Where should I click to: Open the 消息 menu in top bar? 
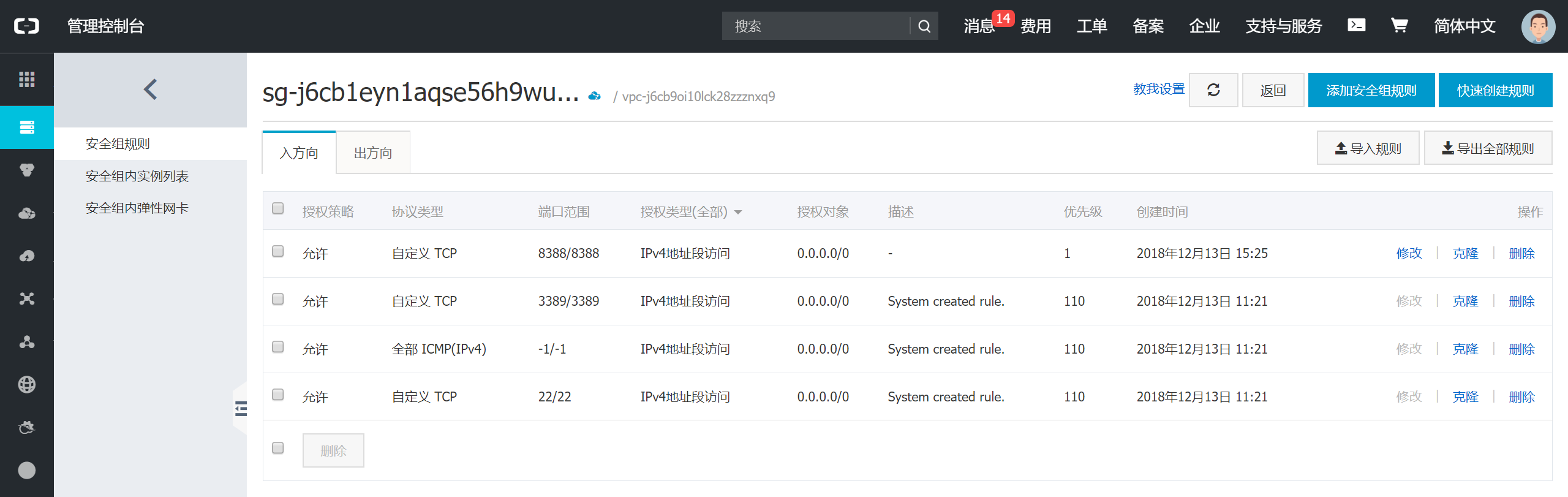tap(979, 26)
